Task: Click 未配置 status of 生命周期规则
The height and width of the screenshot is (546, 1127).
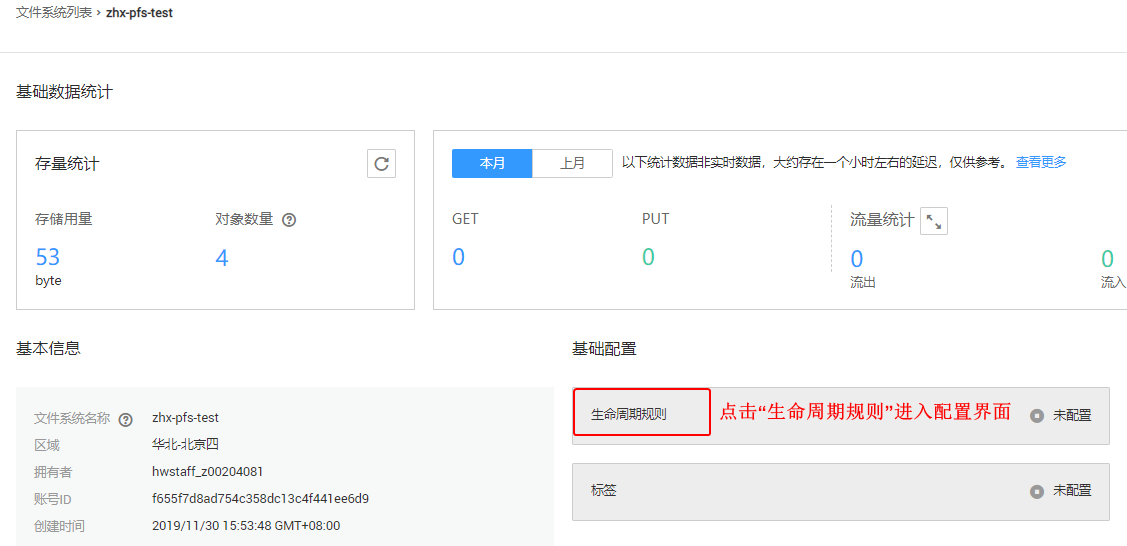Action: point(1072,415)
